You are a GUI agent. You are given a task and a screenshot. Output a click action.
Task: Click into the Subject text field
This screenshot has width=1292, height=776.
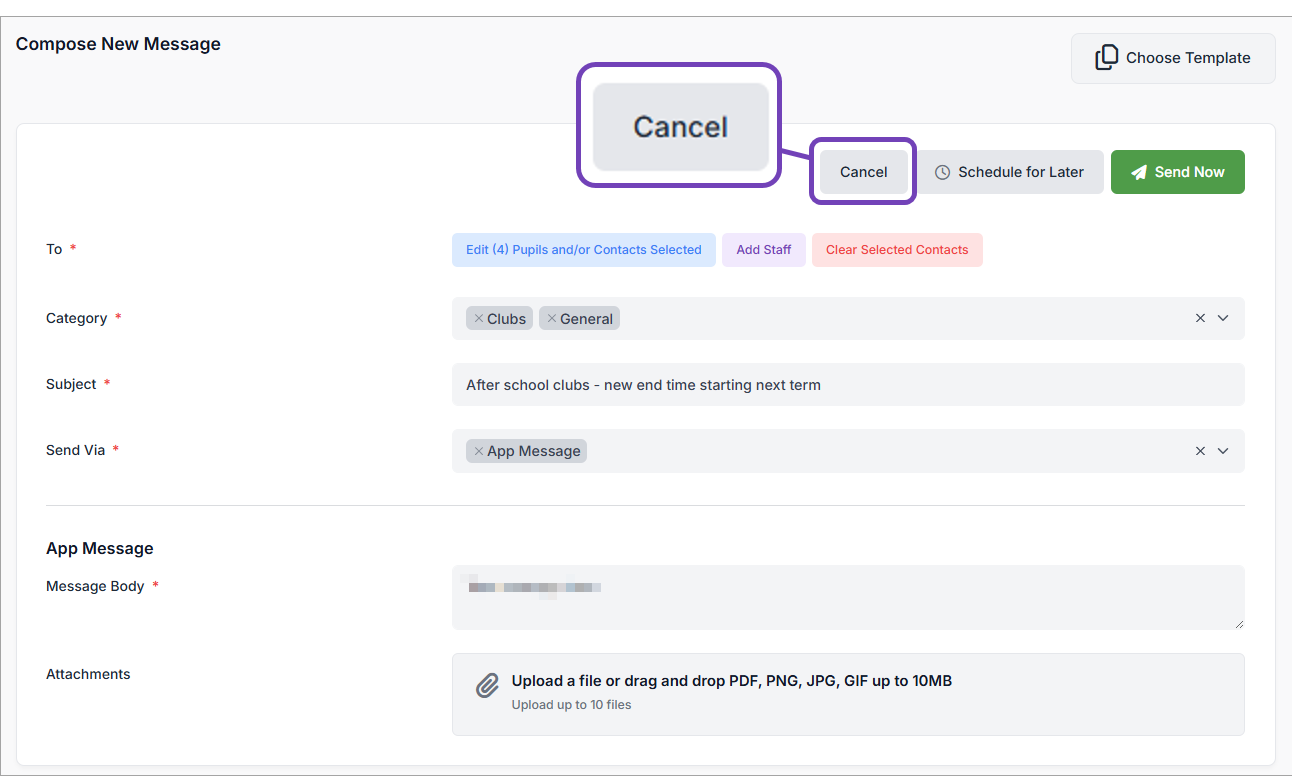tap(848, 385)
